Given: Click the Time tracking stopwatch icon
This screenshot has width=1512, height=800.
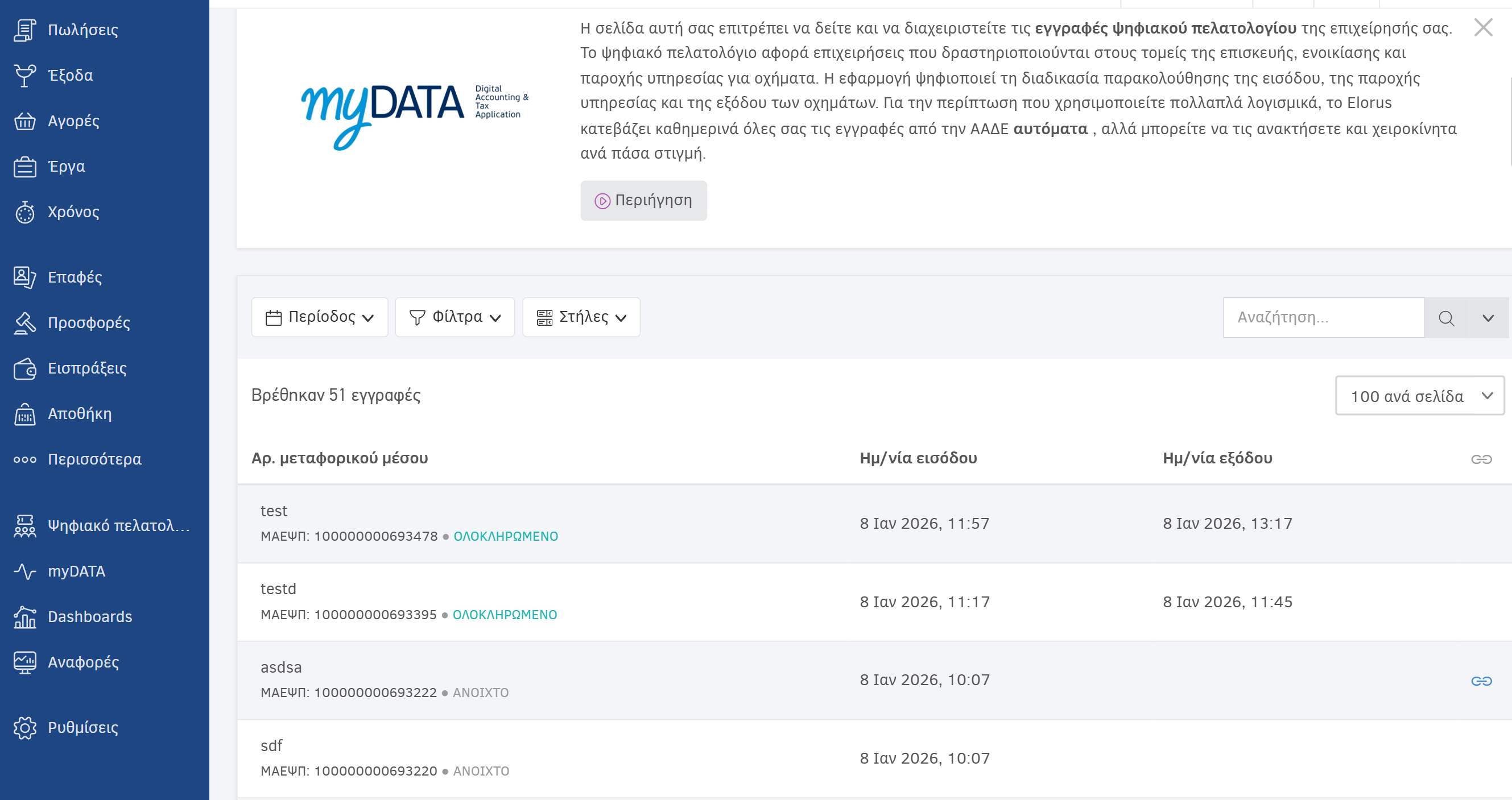Looking at the screenshot, I should [x=24, y=212].
